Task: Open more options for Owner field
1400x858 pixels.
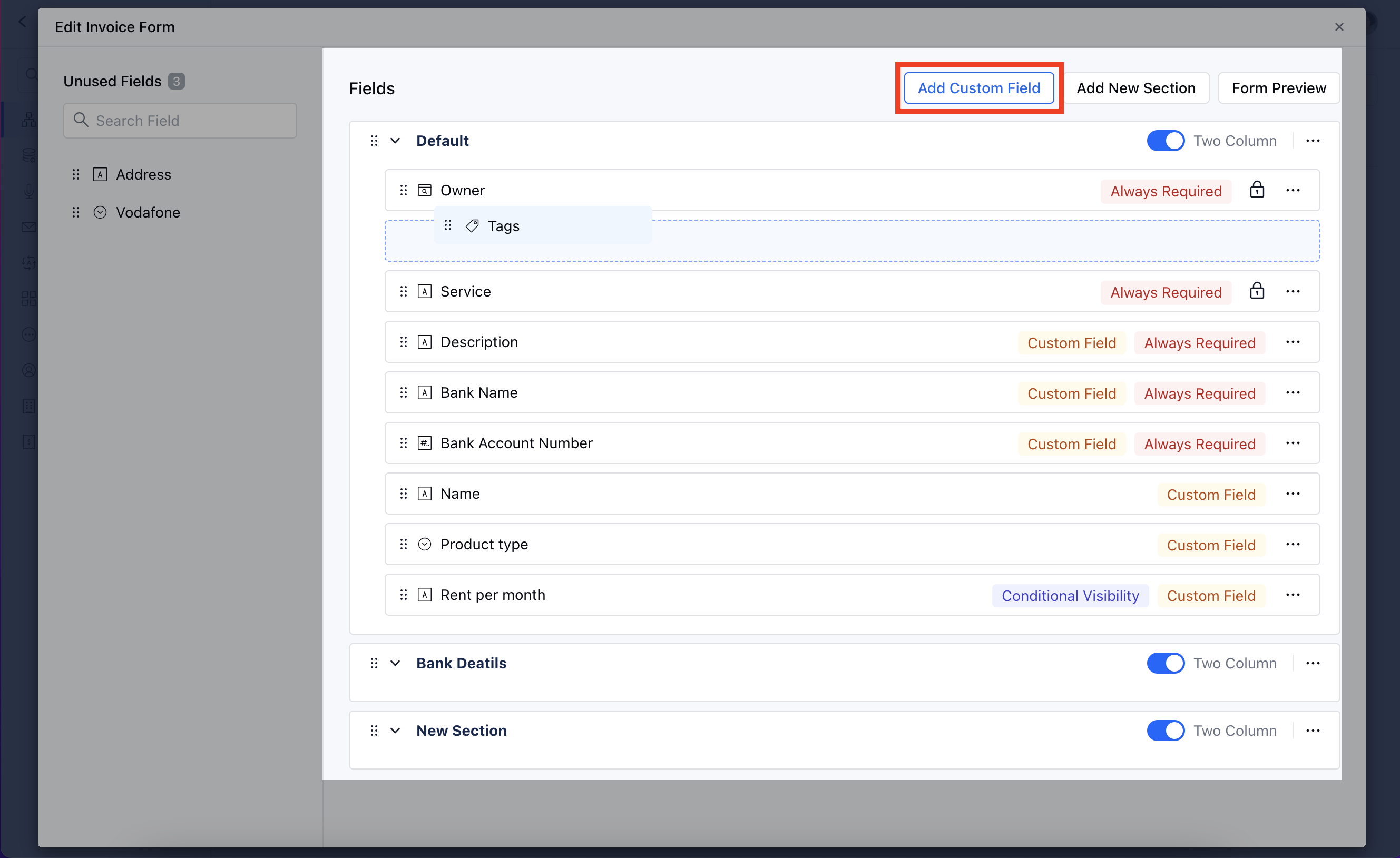Action: point(1293,190)
